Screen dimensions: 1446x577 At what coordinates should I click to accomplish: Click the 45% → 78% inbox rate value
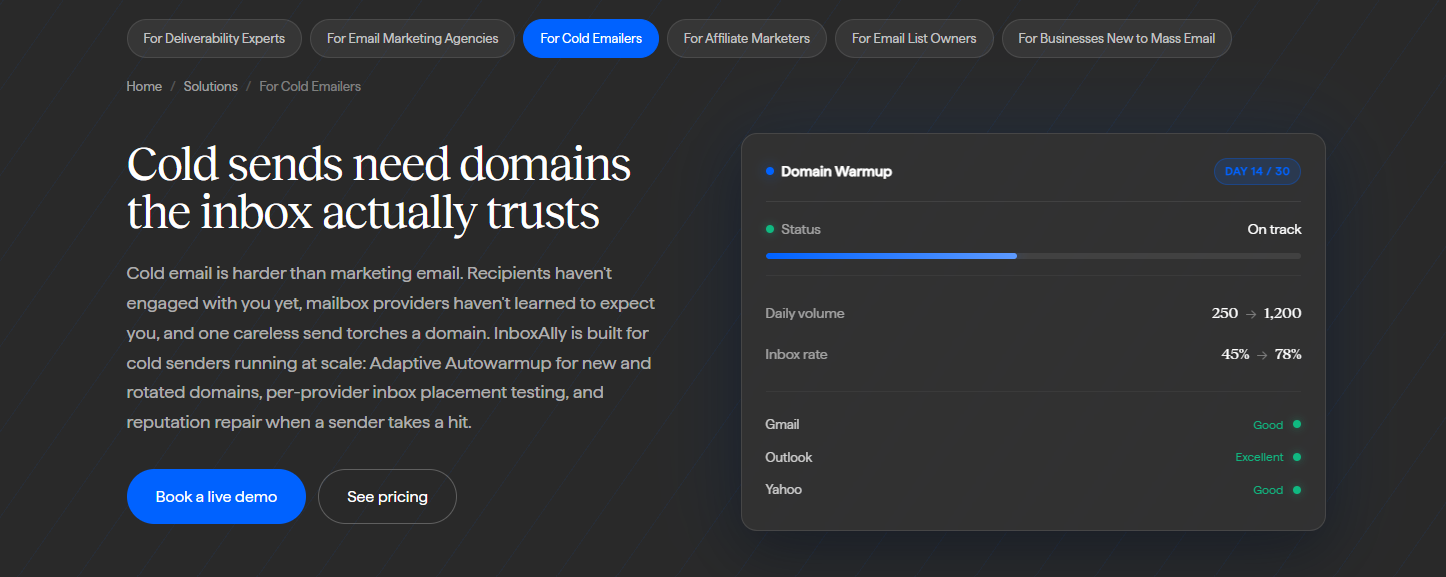(1261, 354)
